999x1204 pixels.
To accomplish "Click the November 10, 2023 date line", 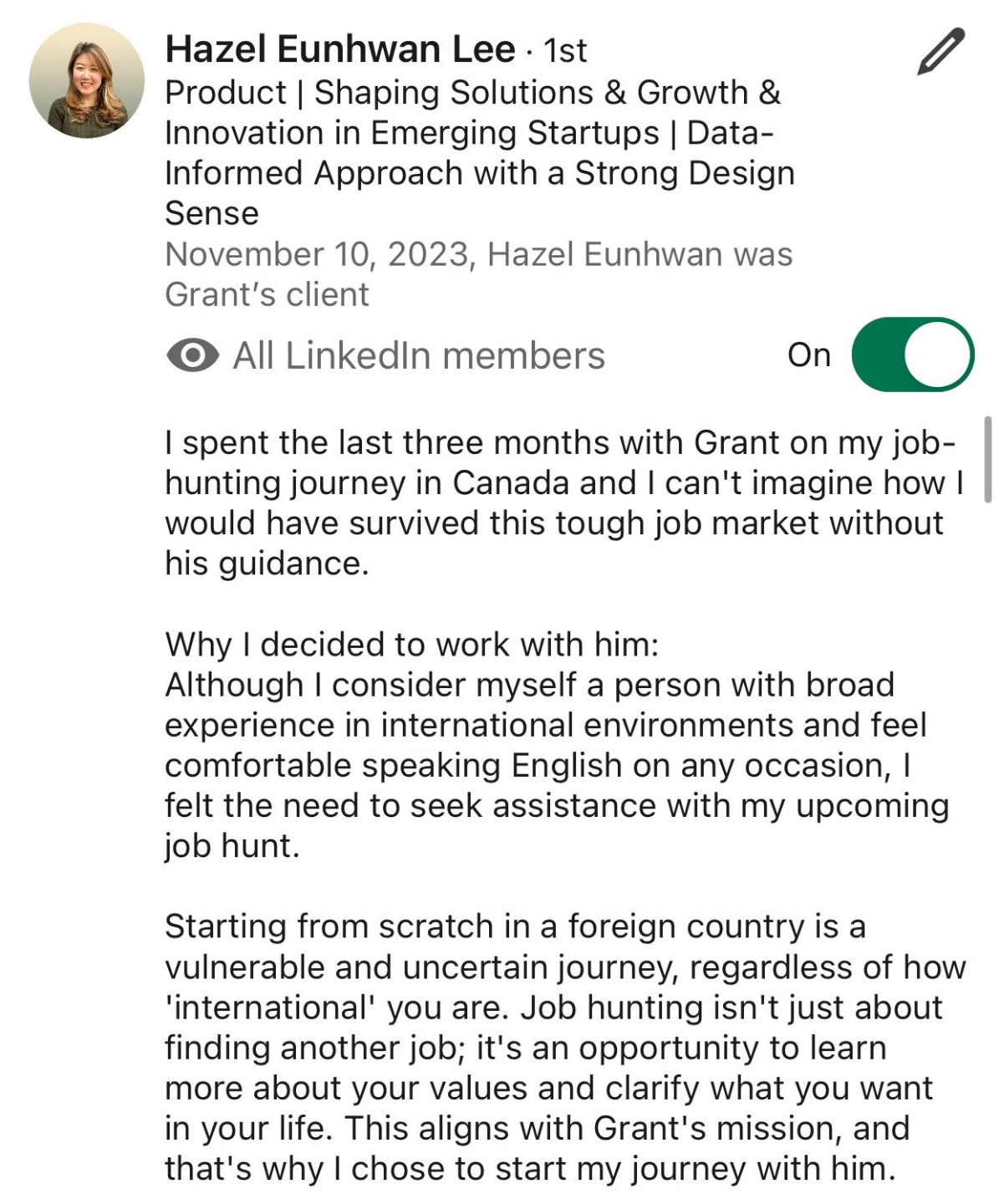I will [x=478, y=254].
